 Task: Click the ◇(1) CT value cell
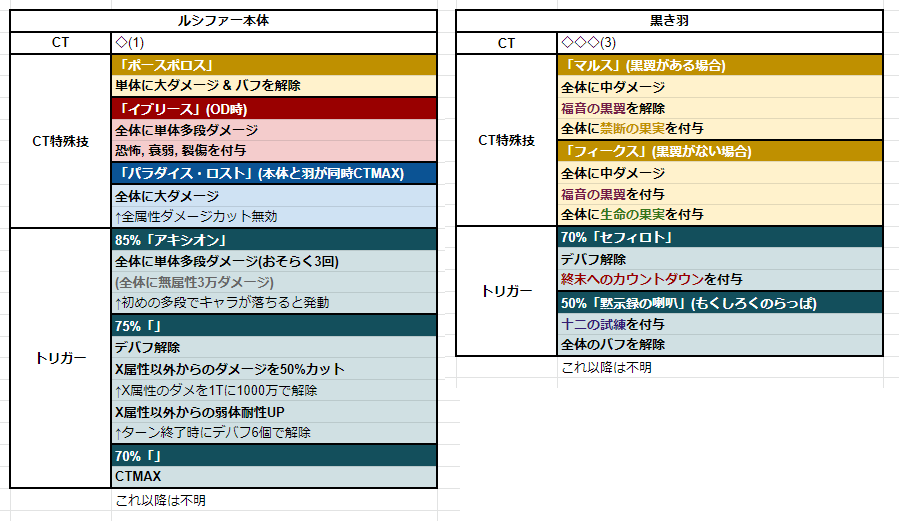click(x=274, y=43)
